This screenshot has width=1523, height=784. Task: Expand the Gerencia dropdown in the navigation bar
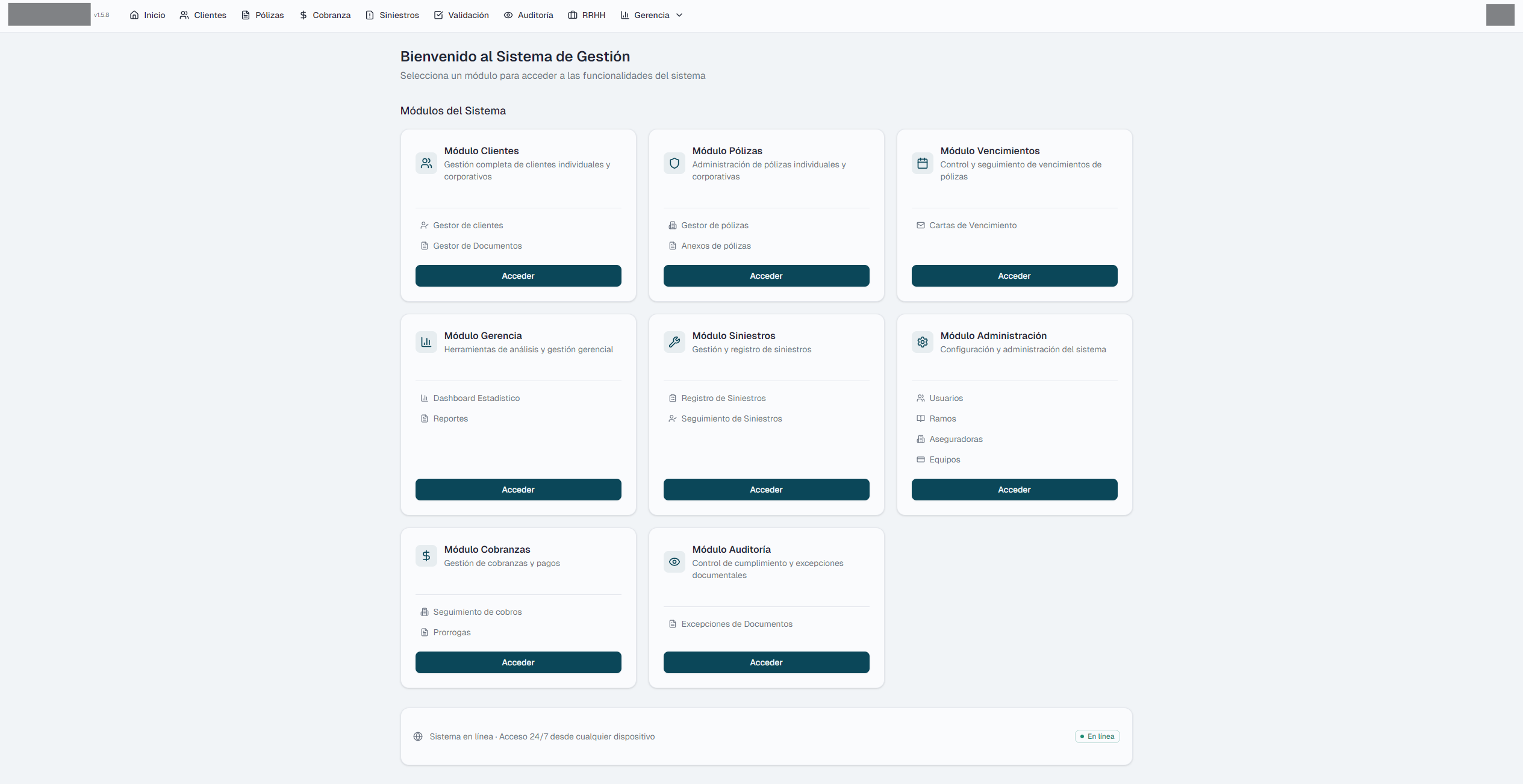tap(652, 15)
